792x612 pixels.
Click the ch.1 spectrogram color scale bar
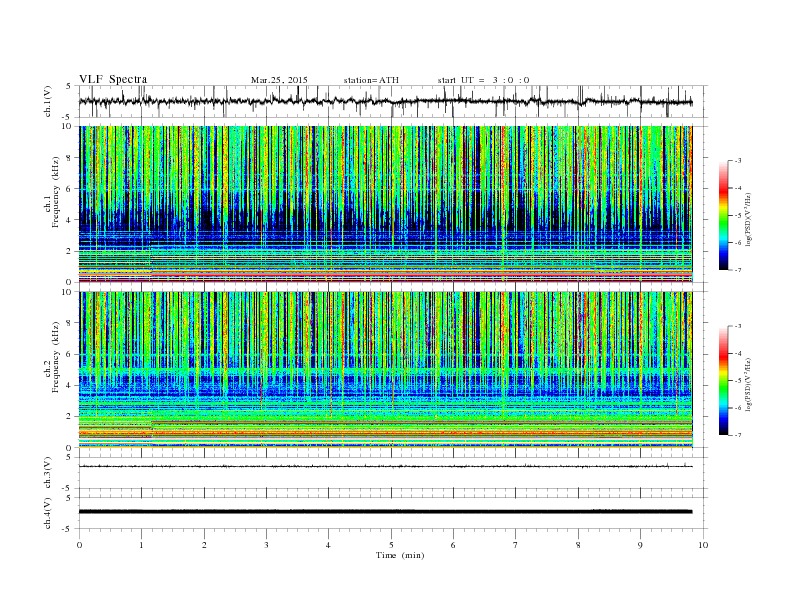pos(724,215)
